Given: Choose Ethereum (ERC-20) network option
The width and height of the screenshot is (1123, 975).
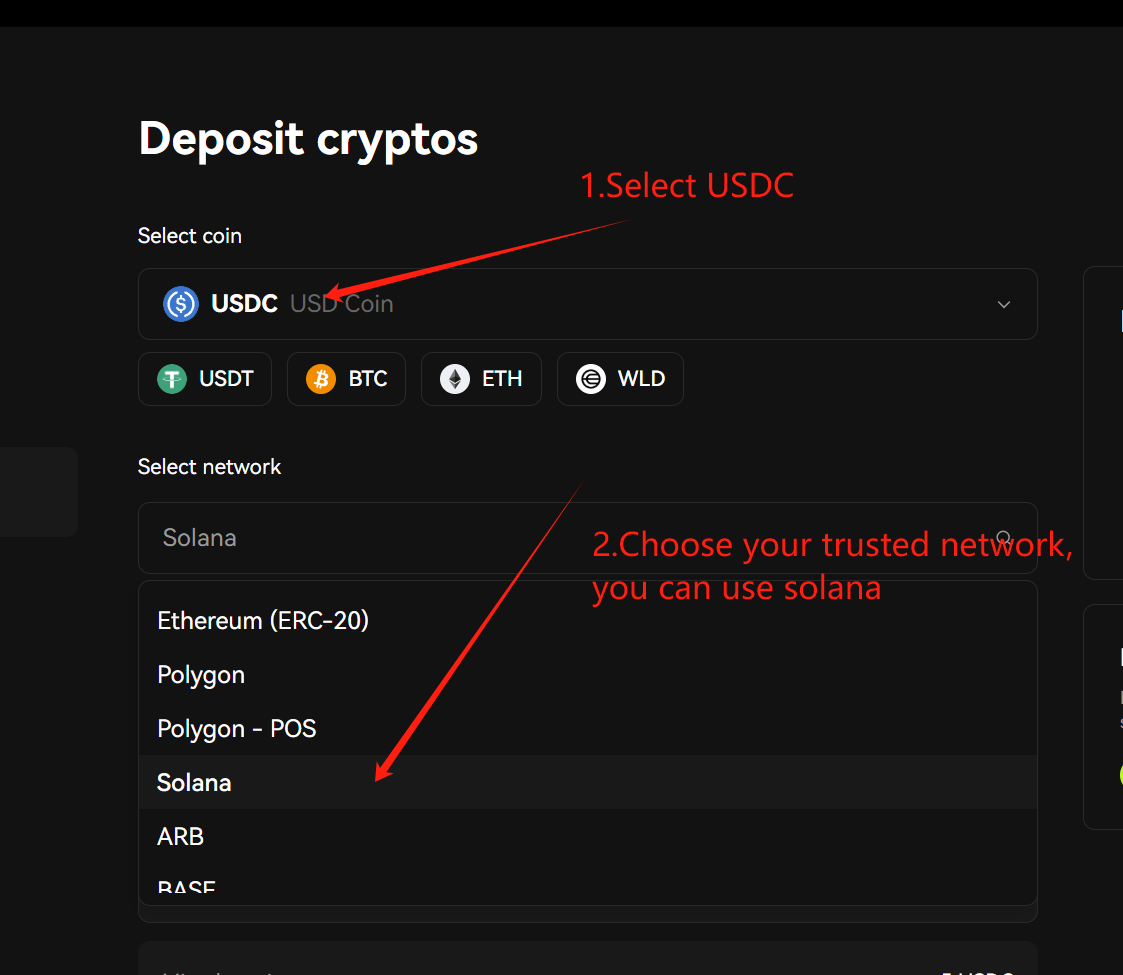Looking at the screenshot, I should coord(263,621).
